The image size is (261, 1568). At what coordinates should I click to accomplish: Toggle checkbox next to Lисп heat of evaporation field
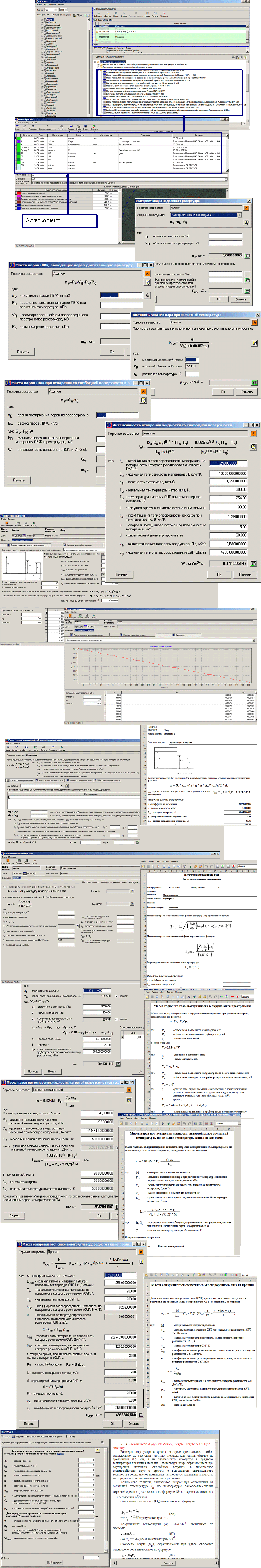(x=116, y=1147)
